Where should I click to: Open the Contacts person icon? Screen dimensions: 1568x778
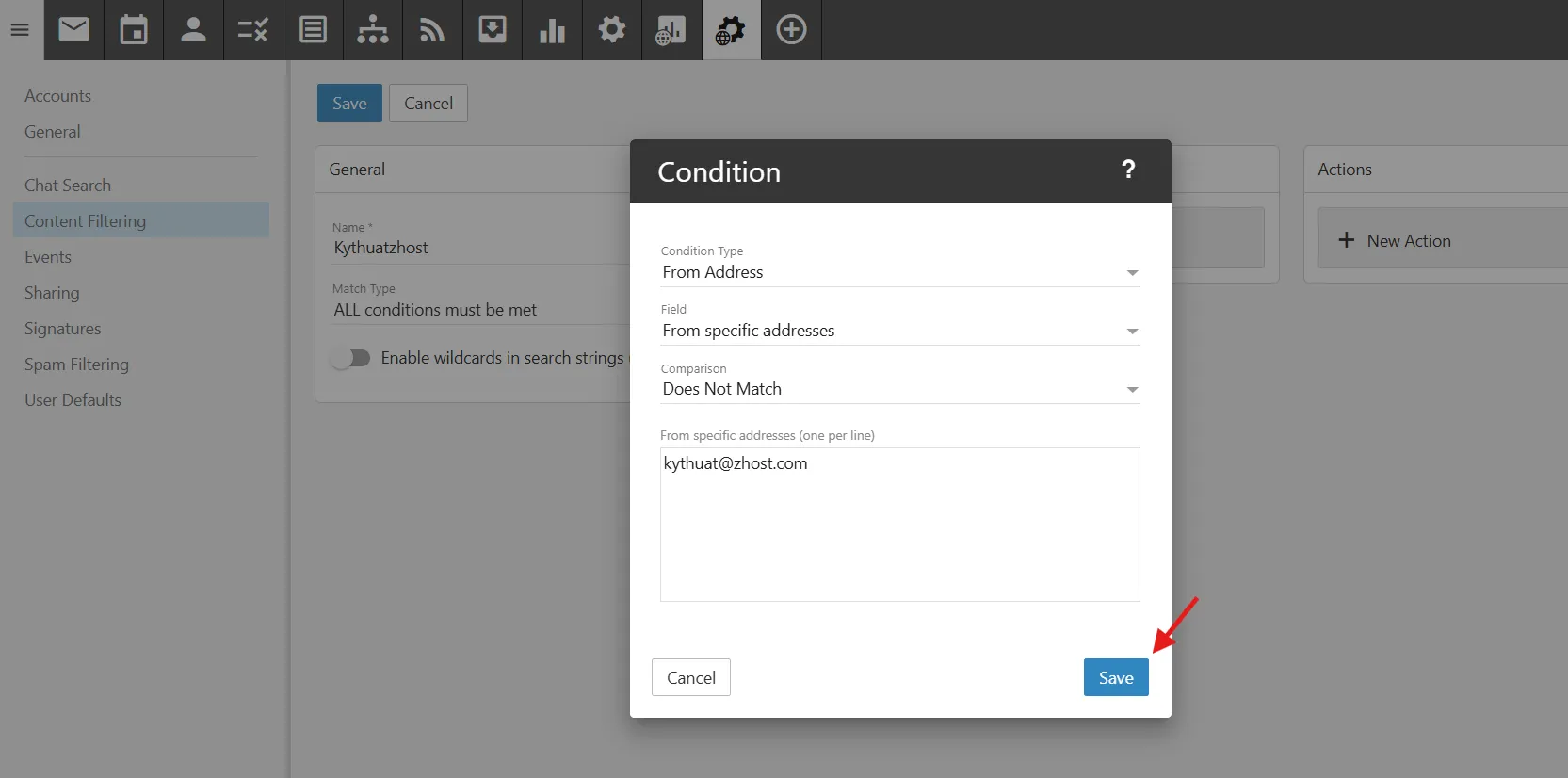point(193,30)
